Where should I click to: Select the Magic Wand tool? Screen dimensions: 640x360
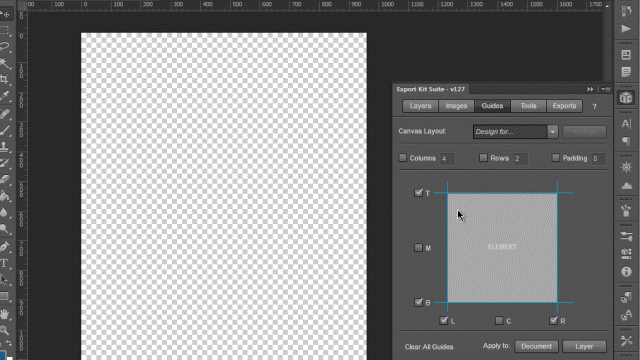(4, 63)
